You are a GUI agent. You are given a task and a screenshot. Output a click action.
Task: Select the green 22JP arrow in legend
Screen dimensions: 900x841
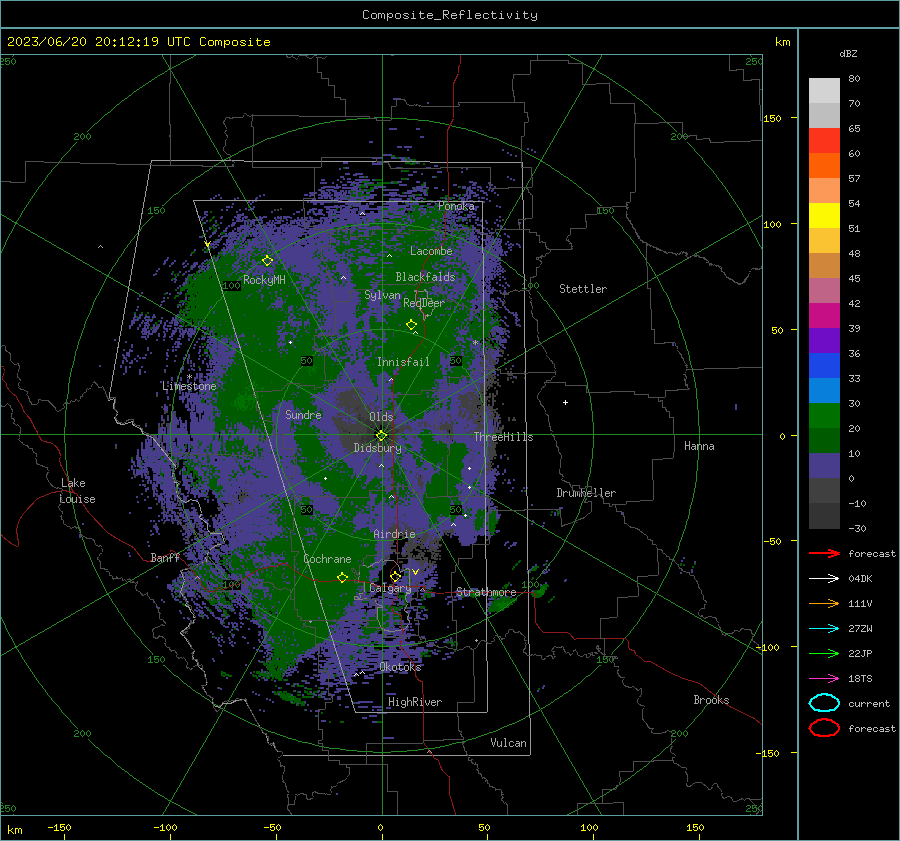pos(824,653)
